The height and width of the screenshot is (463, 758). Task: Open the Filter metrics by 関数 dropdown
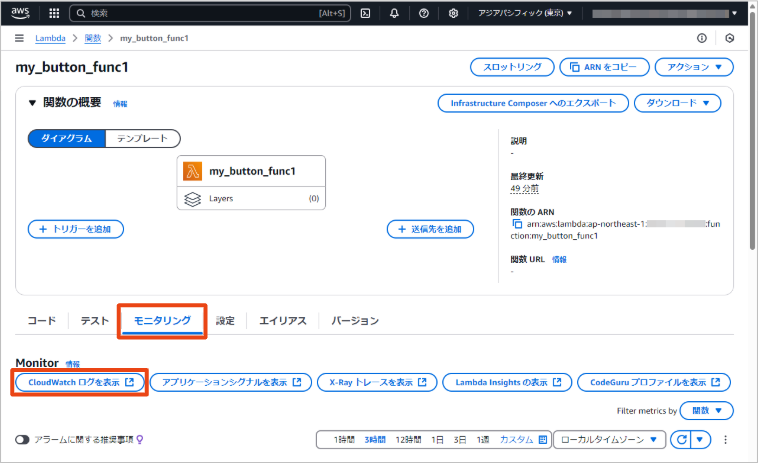[706, 410]
